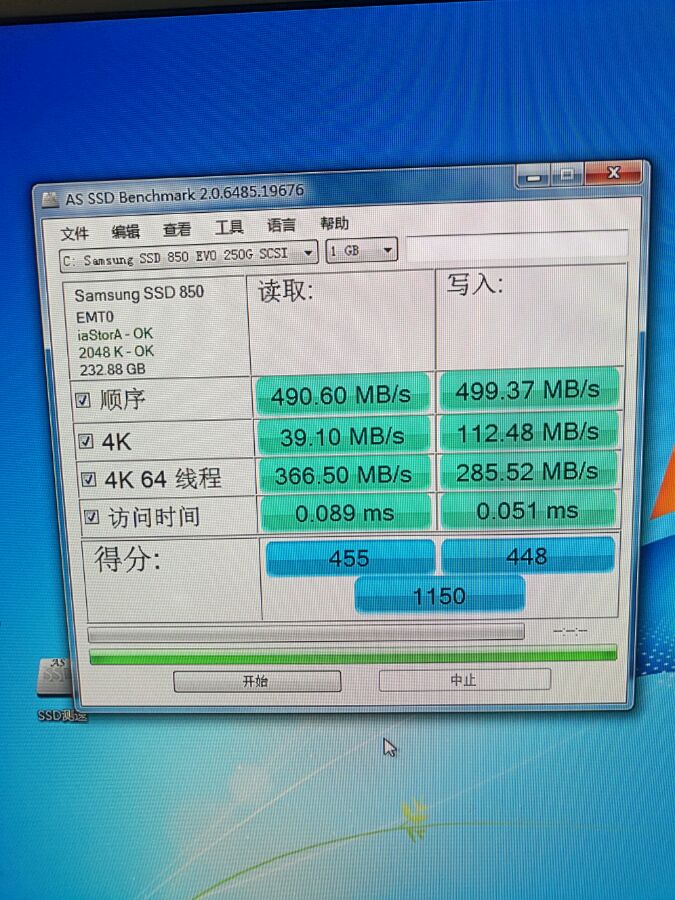The height and width of the screenshot is (900, 675).
Task: Click the 0.089 ms read access time
Action: pos(345,513)
